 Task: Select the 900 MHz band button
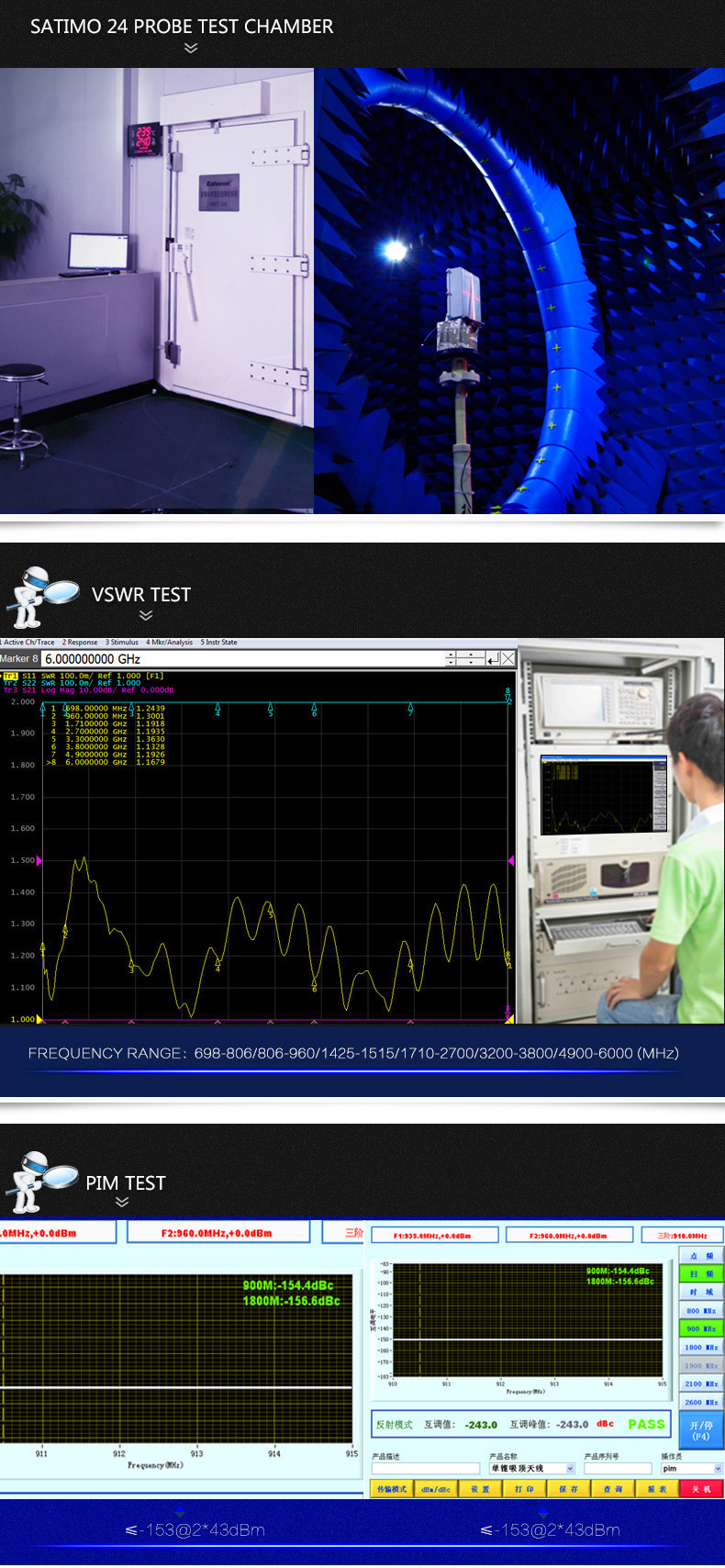(x=701, y=1328)
